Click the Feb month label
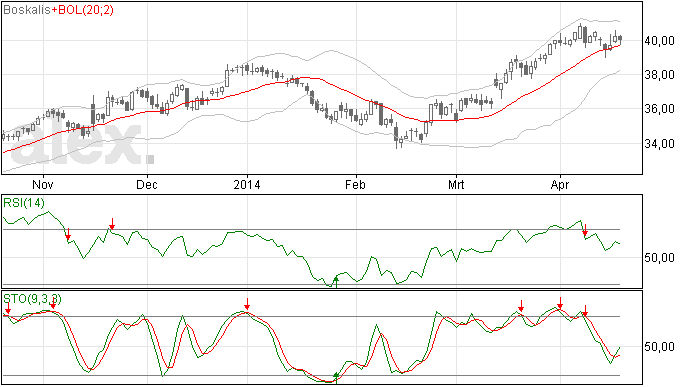 tap(355, 184)
